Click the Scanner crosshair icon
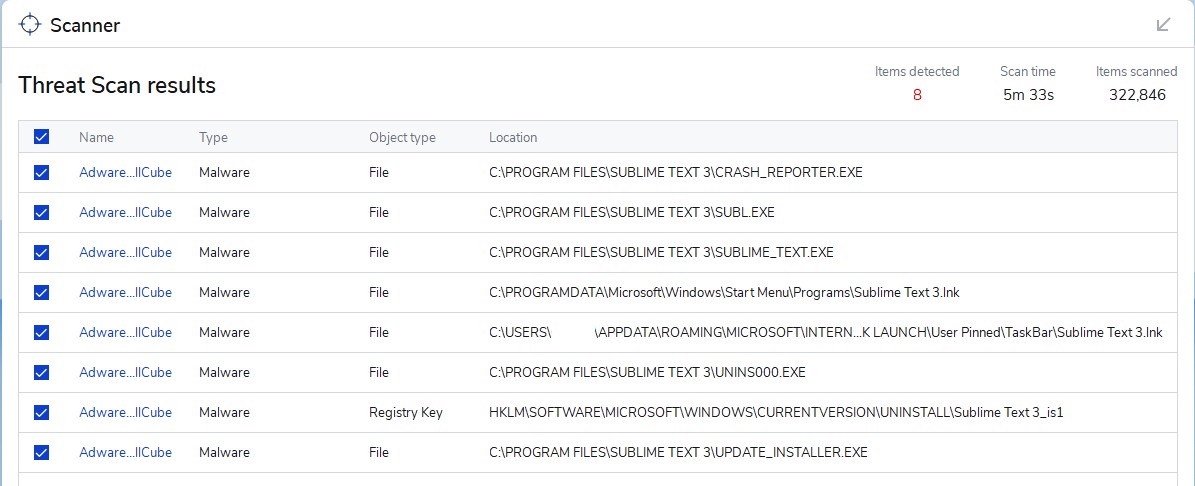The height and width of the screenshot is (486, 1195). (30, 25)
